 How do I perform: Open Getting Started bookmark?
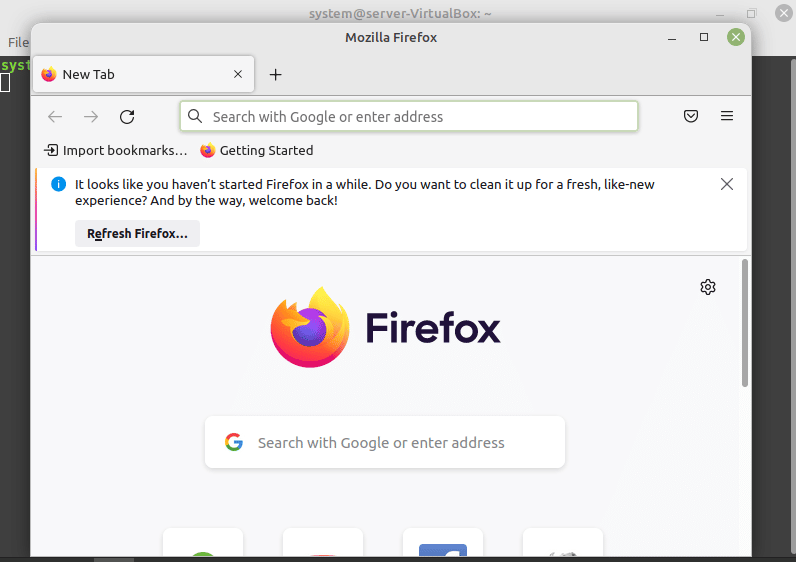(x=256, y=150)
